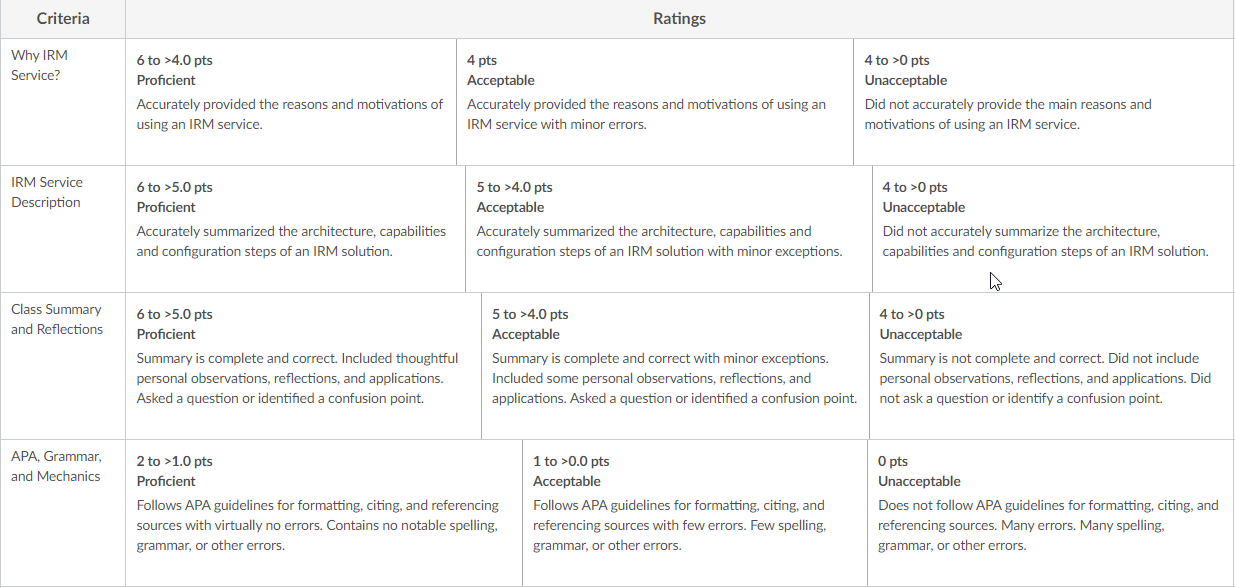Screen dimensions: 1235x588
Task: Click the Why IRM Service? criterion
Action: [x=63, y=102]
